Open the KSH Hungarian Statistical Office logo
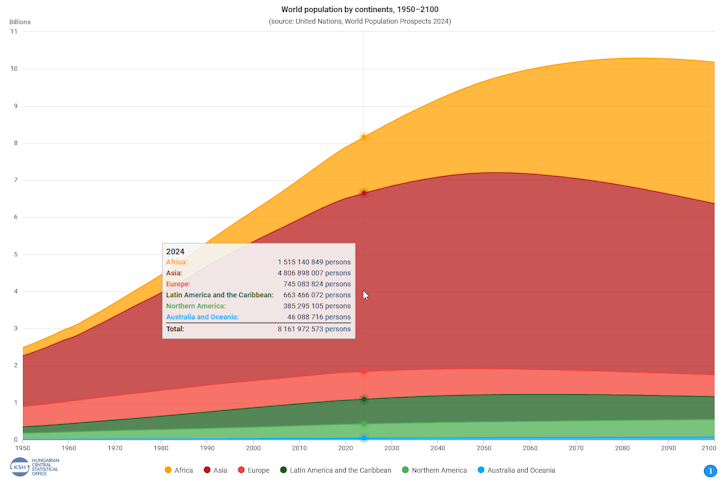 [34, 467]
